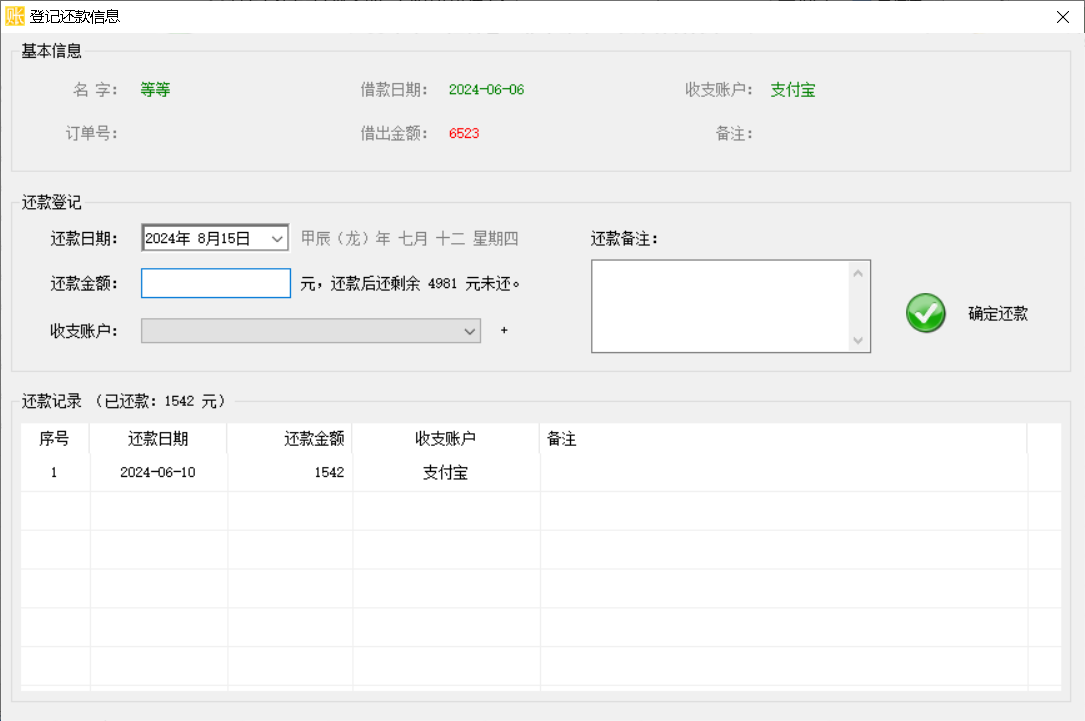Click the 还款金额 table column header
The width and height of the screenshot is (1085, 721).
314,439
